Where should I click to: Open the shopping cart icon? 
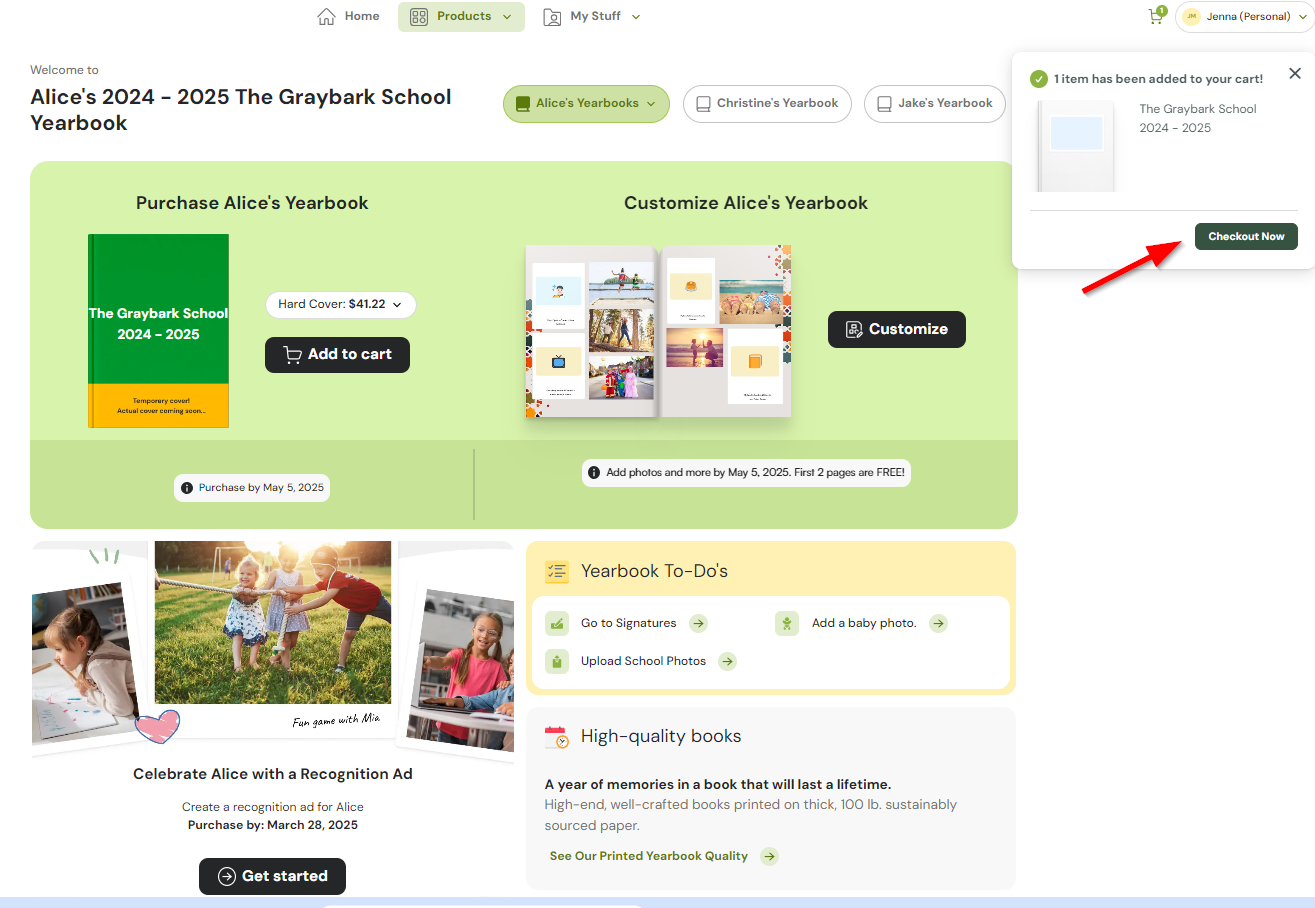click(1156, 17)
